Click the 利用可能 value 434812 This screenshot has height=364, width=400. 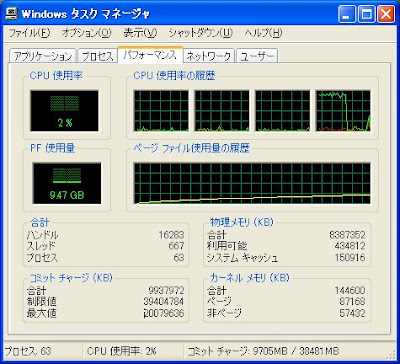(349, 246)
